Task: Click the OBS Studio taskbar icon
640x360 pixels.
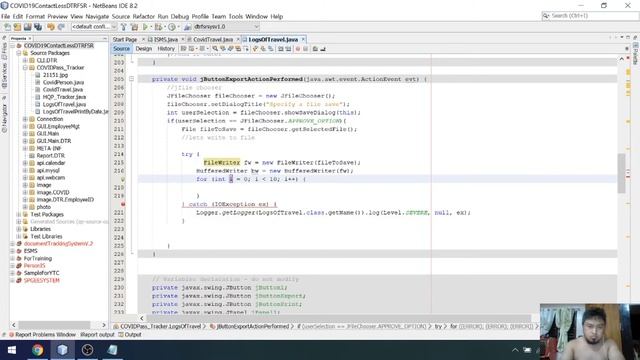Action: (x=87, y=350)
